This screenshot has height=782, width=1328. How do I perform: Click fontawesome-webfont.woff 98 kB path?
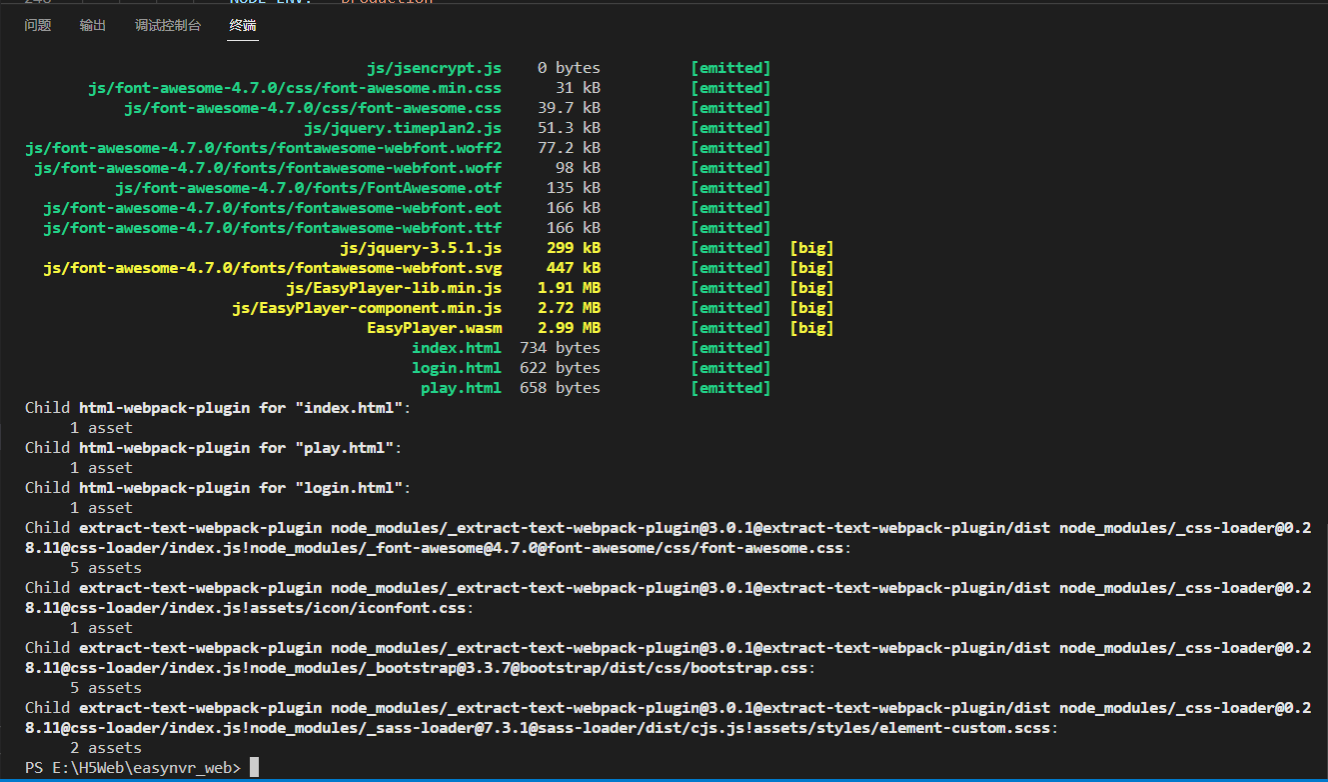[x=268, y=168]
